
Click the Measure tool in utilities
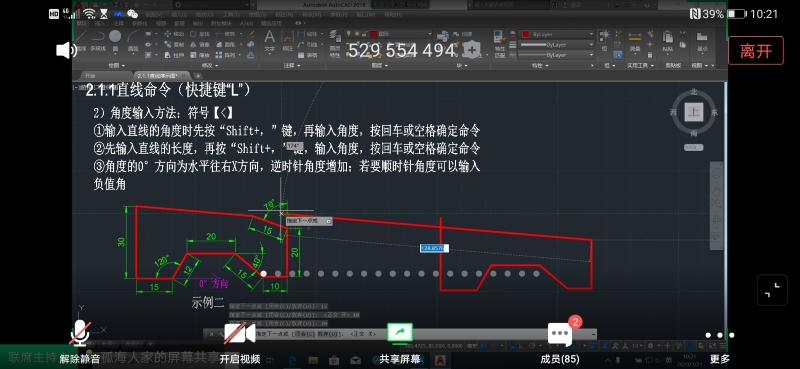[635, 41]
